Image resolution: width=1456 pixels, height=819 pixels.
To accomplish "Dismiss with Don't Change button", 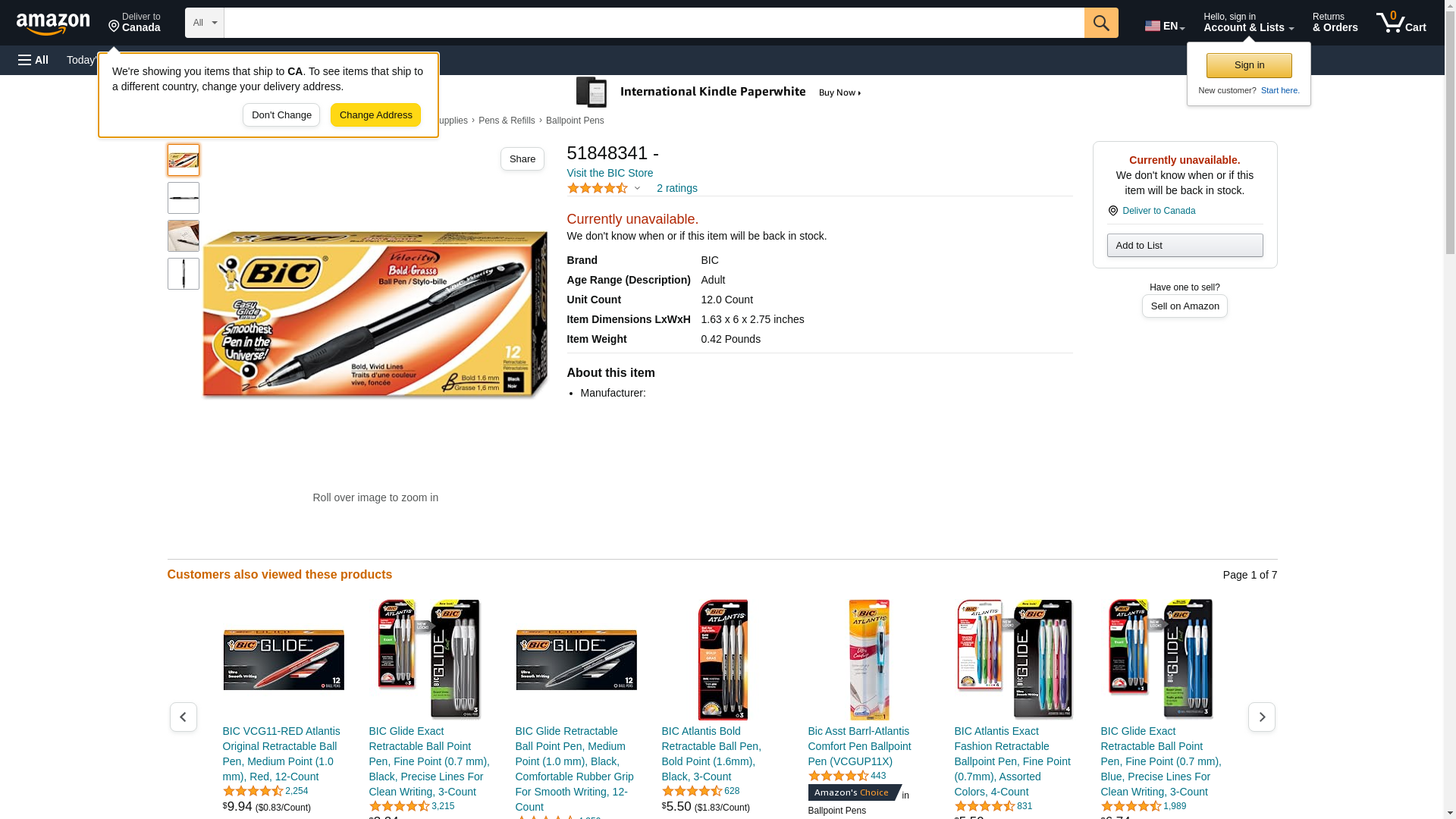I will click(x=281, y=115).
